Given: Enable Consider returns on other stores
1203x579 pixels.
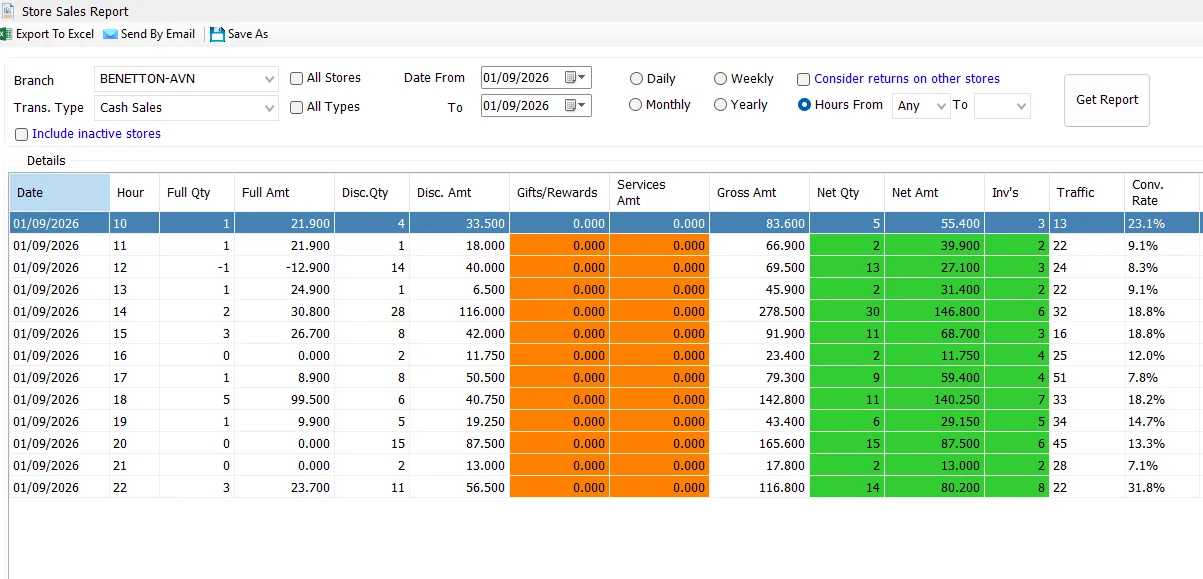Looking at the screenshot, I should (803, 79).
